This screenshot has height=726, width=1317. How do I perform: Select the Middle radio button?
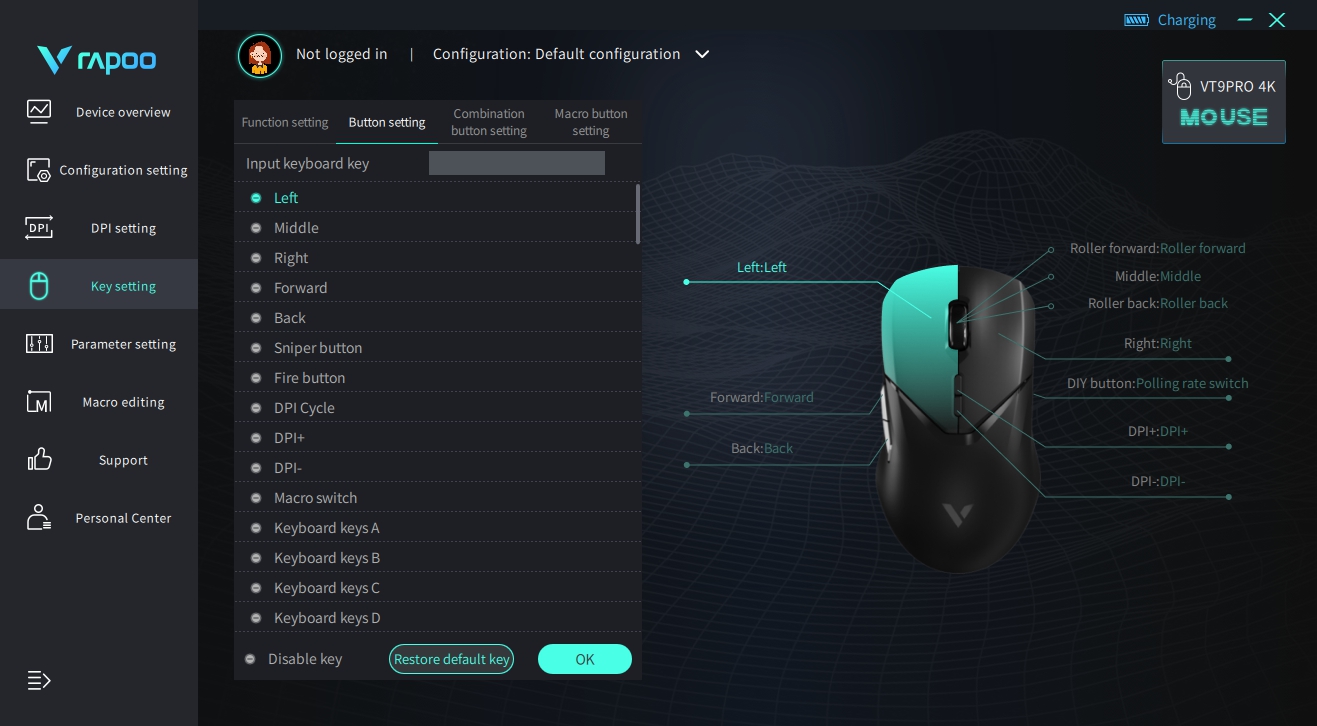[256, 228]
